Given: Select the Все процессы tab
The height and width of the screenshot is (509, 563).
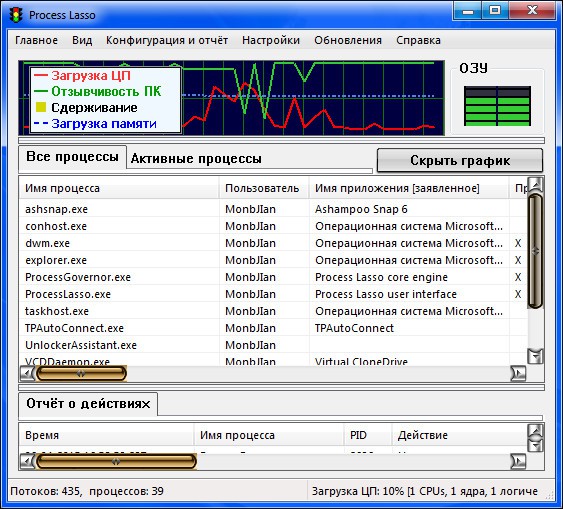Looking at the screenshot, I should (x=73, y=157).
